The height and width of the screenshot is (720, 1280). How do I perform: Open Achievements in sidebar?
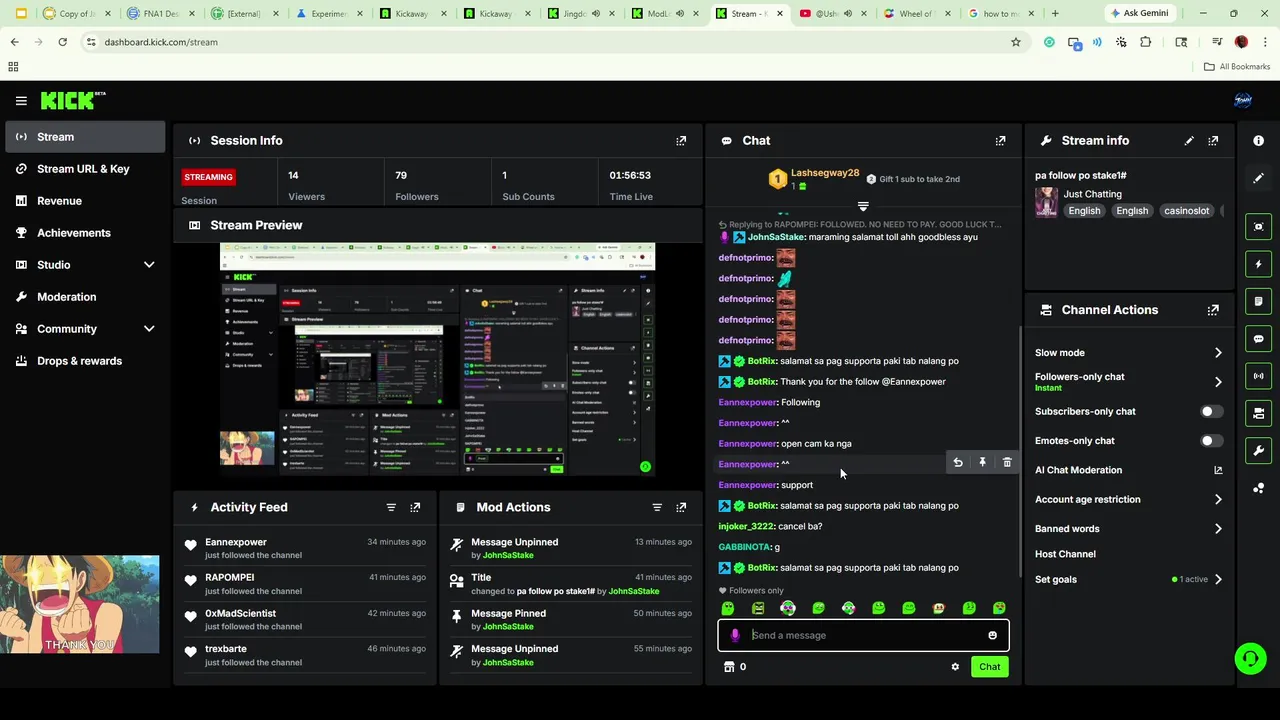pos(85,233)
